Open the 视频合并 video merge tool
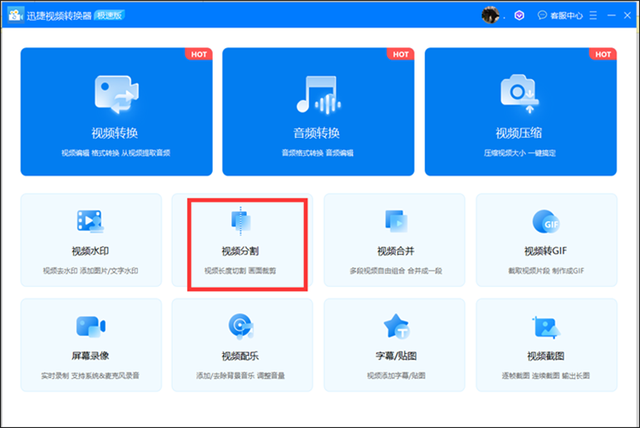The height and width of the screenshot is (428, 640). pos(394,240)
